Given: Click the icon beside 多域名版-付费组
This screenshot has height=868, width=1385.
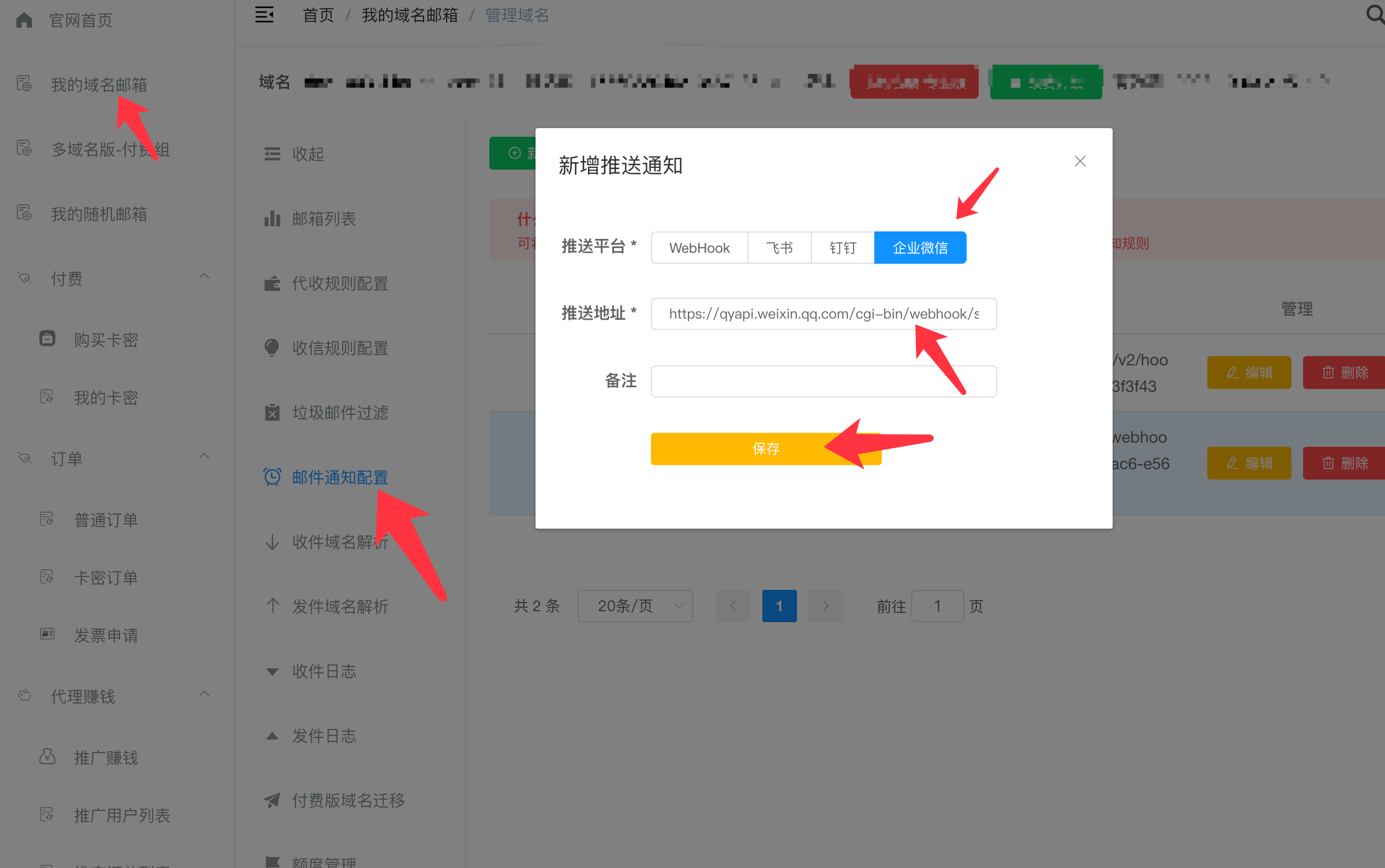Looking at the screenshot, I should pos(24,149).
